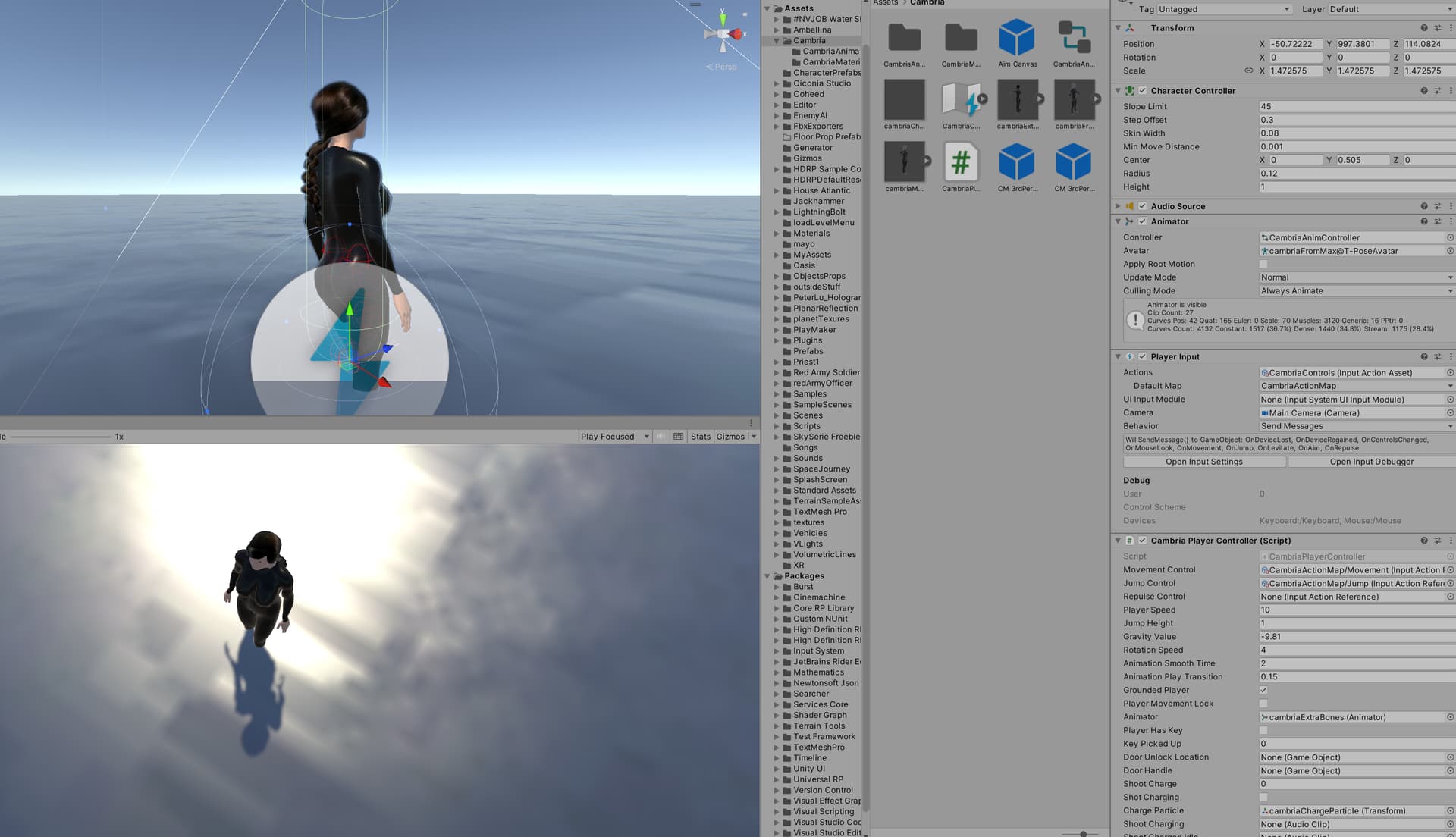Image resolution: width=1456 pixels, height=837 pixels.
Task: Click the scene orientation gizmo
Action: click(723, 34)
